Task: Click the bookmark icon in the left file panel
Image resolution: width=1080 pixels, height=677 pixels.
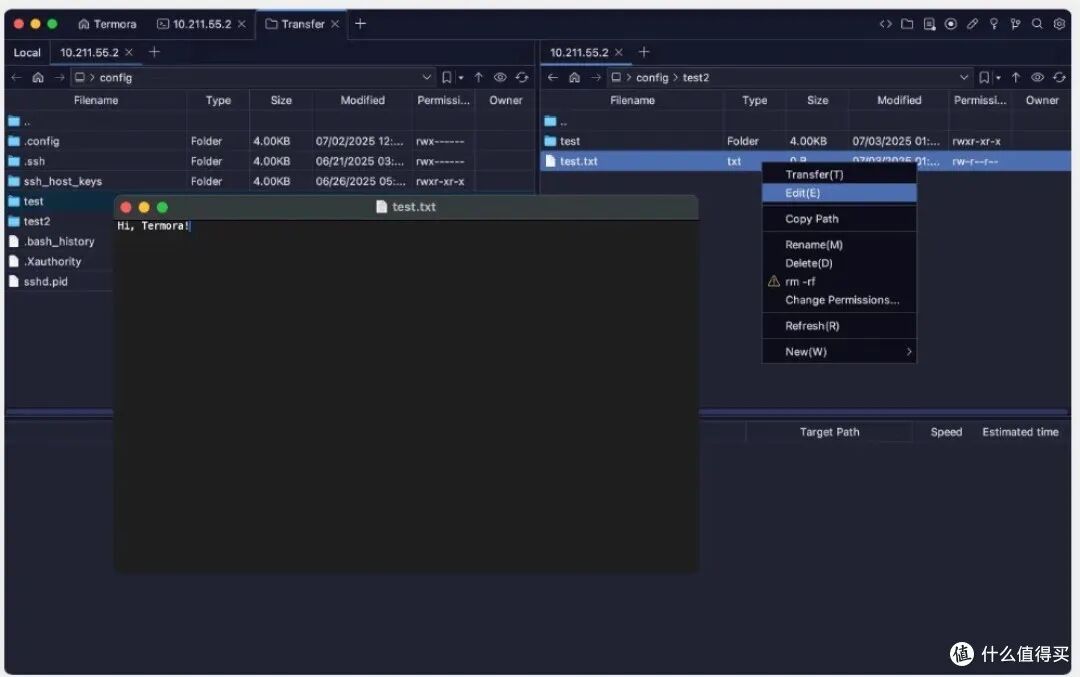Action: [448, 77]
